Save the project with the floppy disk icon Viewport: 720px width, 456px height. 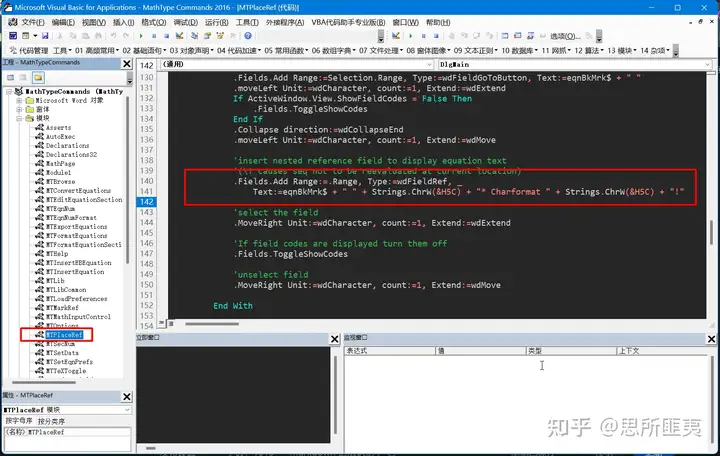(45, 36)
